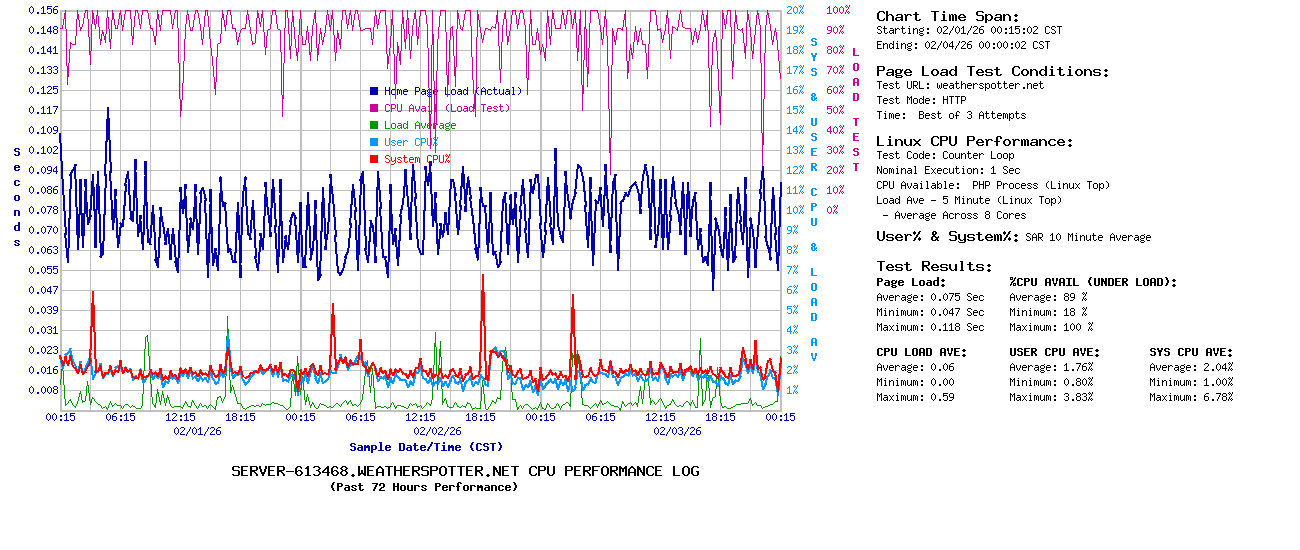Click the green Load Average legend swatch
This screenshot has height=550, width=1300.
[x=374, y=125]
